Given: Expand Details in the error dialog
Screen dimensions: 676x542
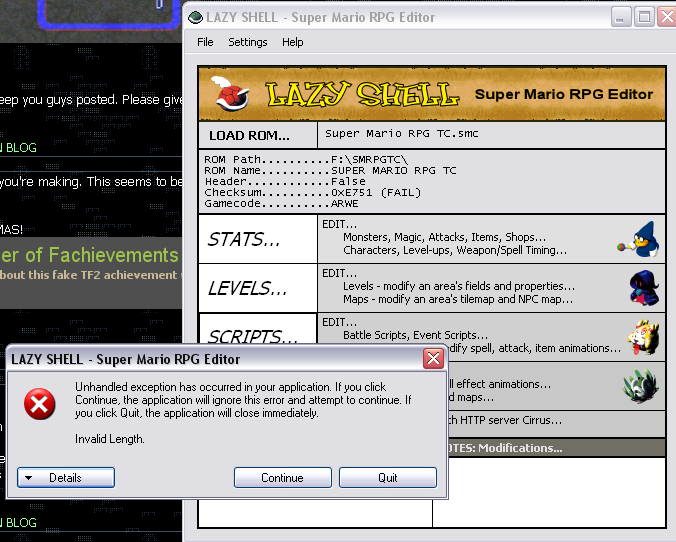Looking at the screenshot, I should coord(66,477).
